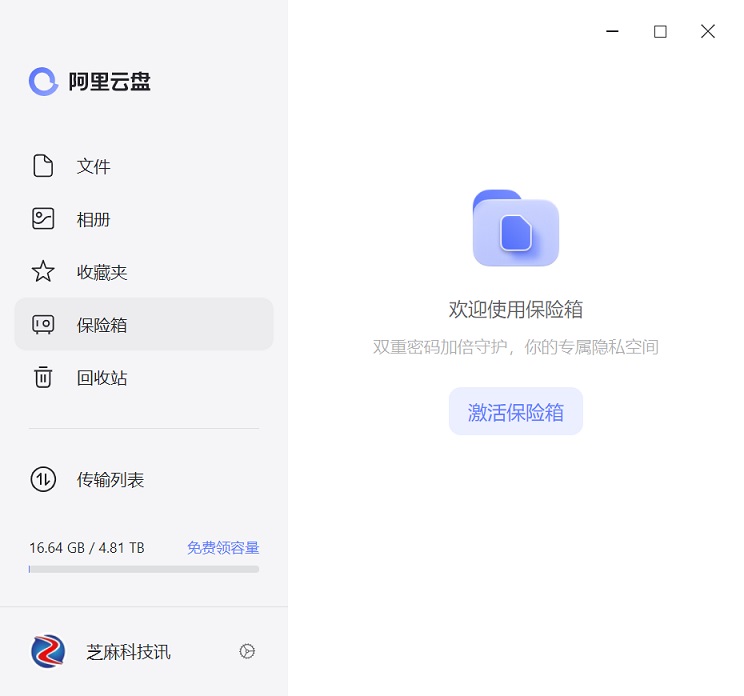The height and width of the screenshot is (696, 744).
Task: Open the 相册 photo album icon
Action: pos(43,219)
